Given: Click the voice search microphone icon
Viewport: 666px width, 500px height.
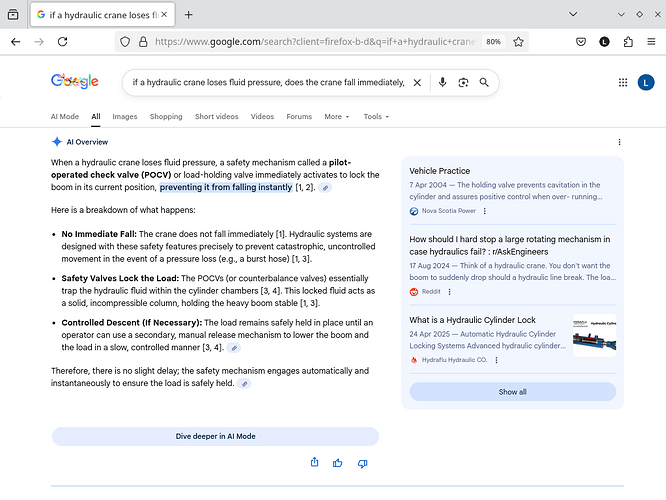Looking at the screenshot, I should [442, 82].
